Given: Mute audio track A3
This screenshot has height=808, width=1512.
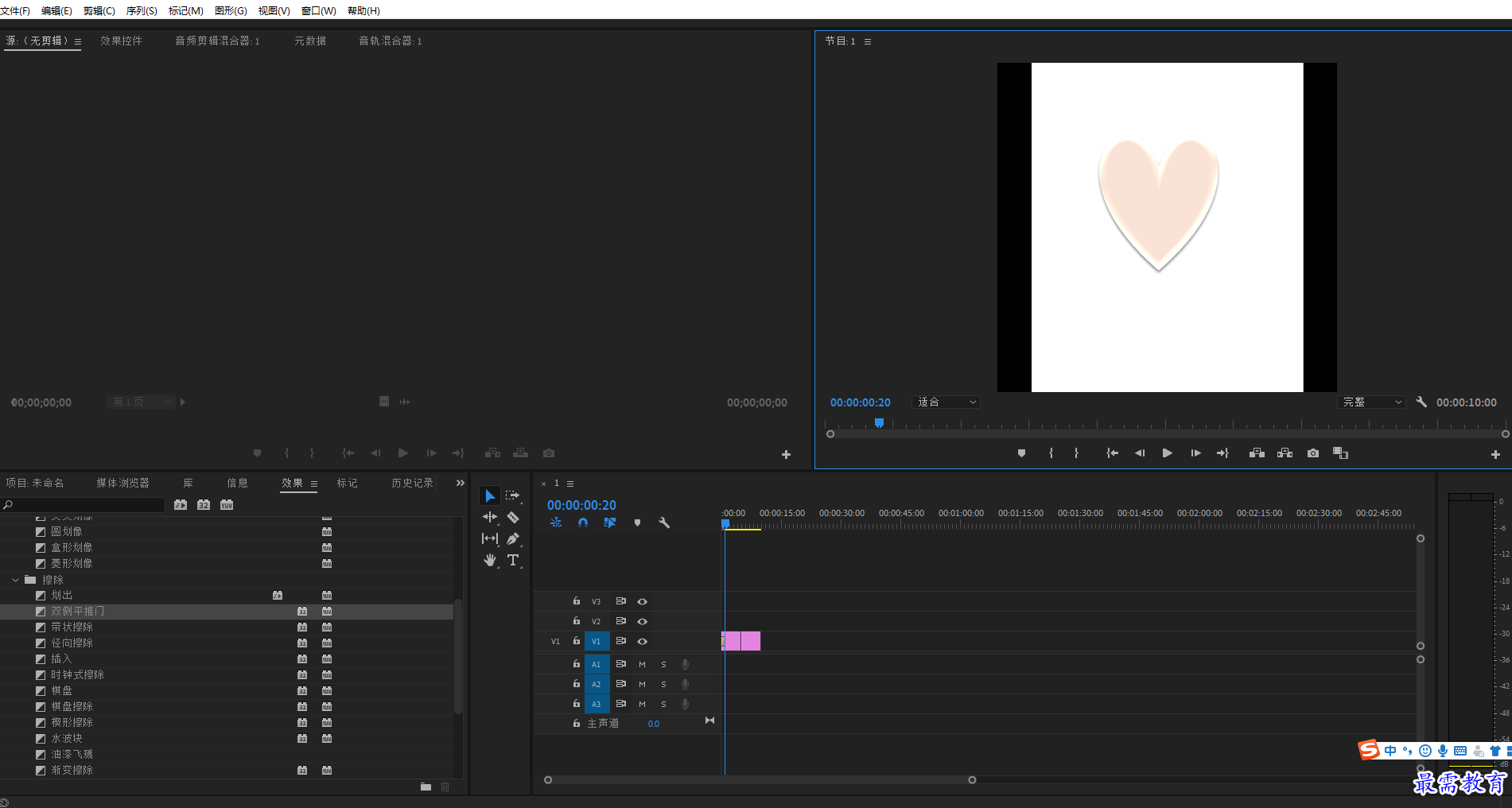Looking at the screenshot, I should 642,704.
